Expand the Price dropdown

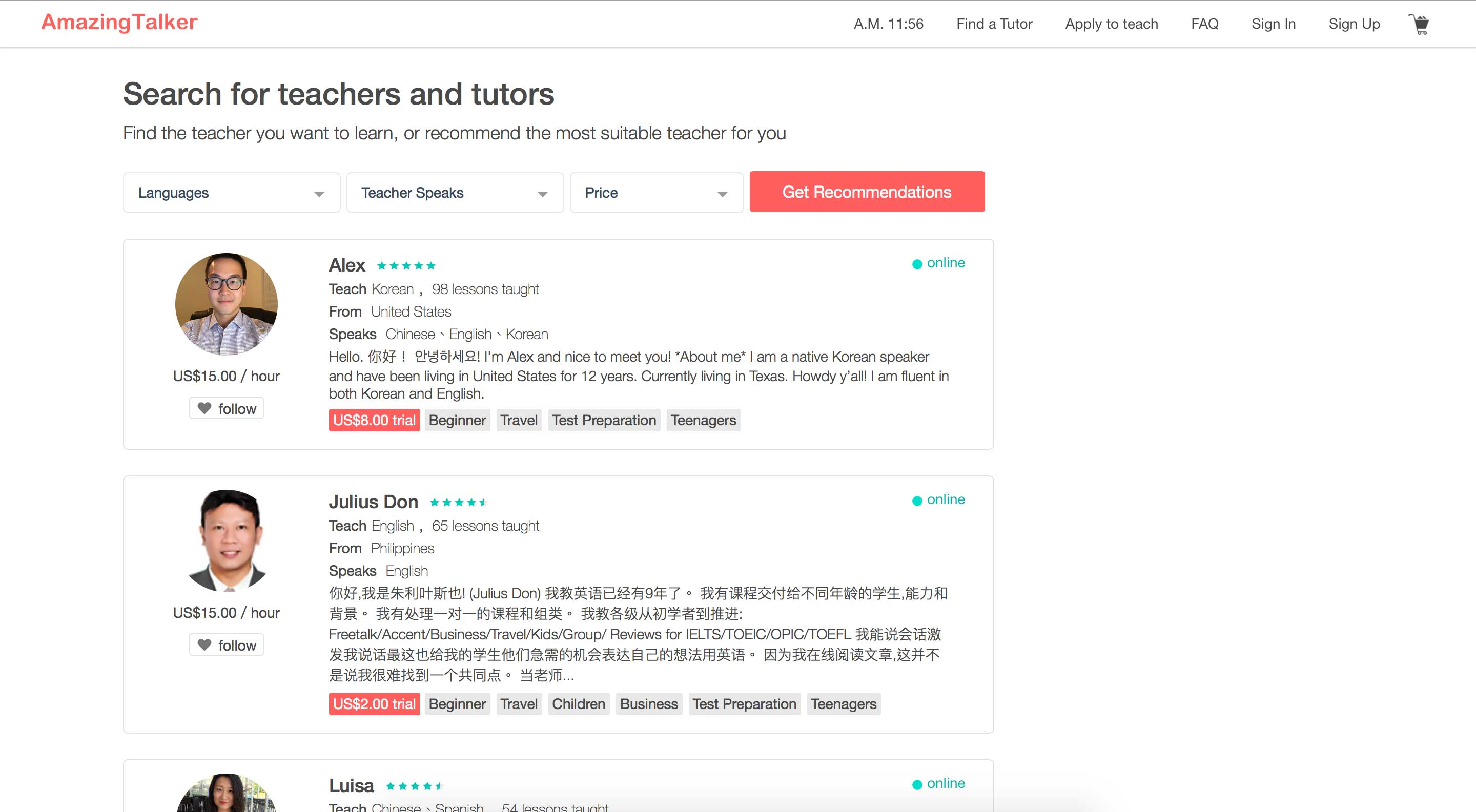[657, 193]
